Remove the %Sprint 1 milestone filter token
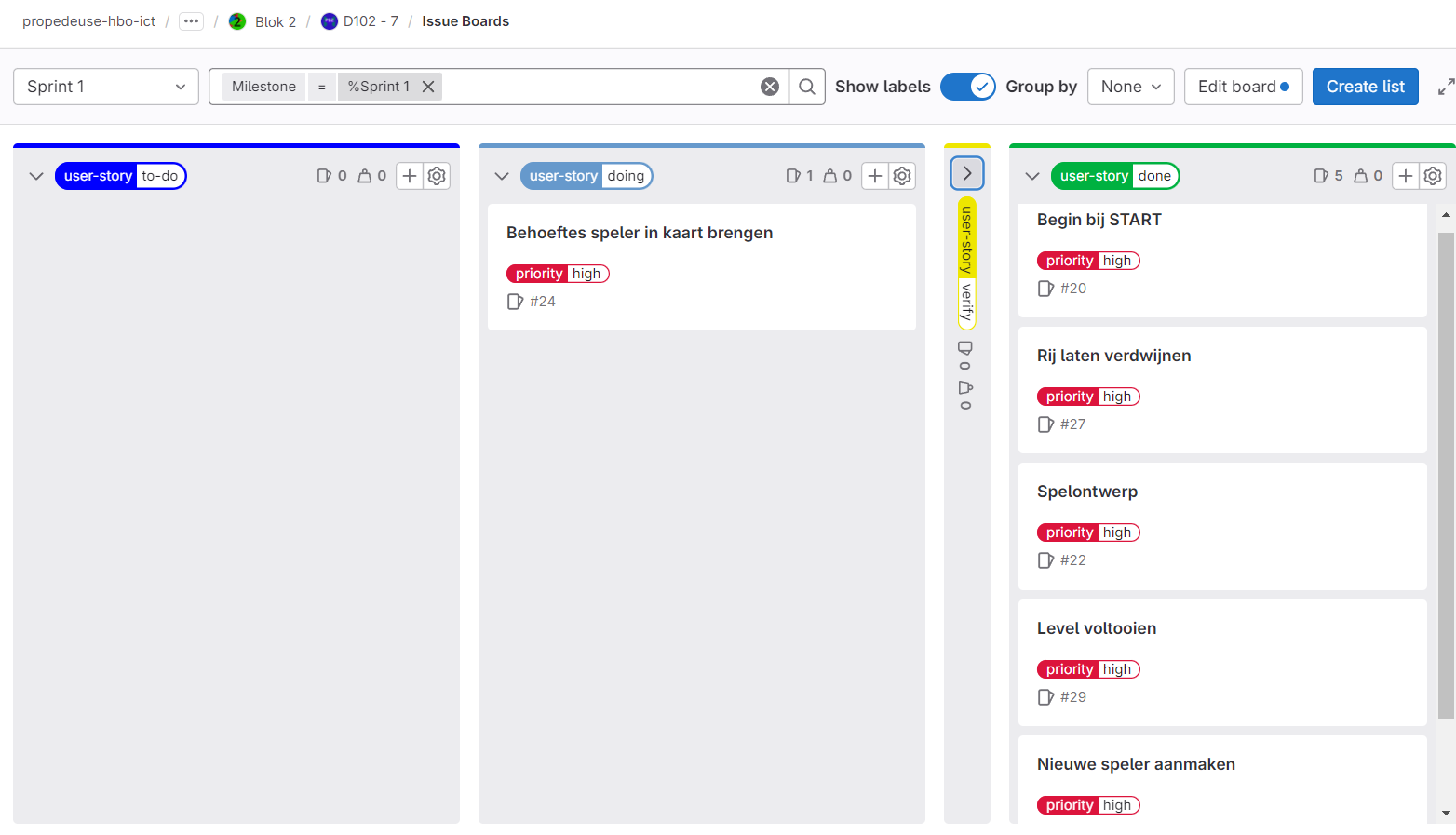 click(428, 87)
